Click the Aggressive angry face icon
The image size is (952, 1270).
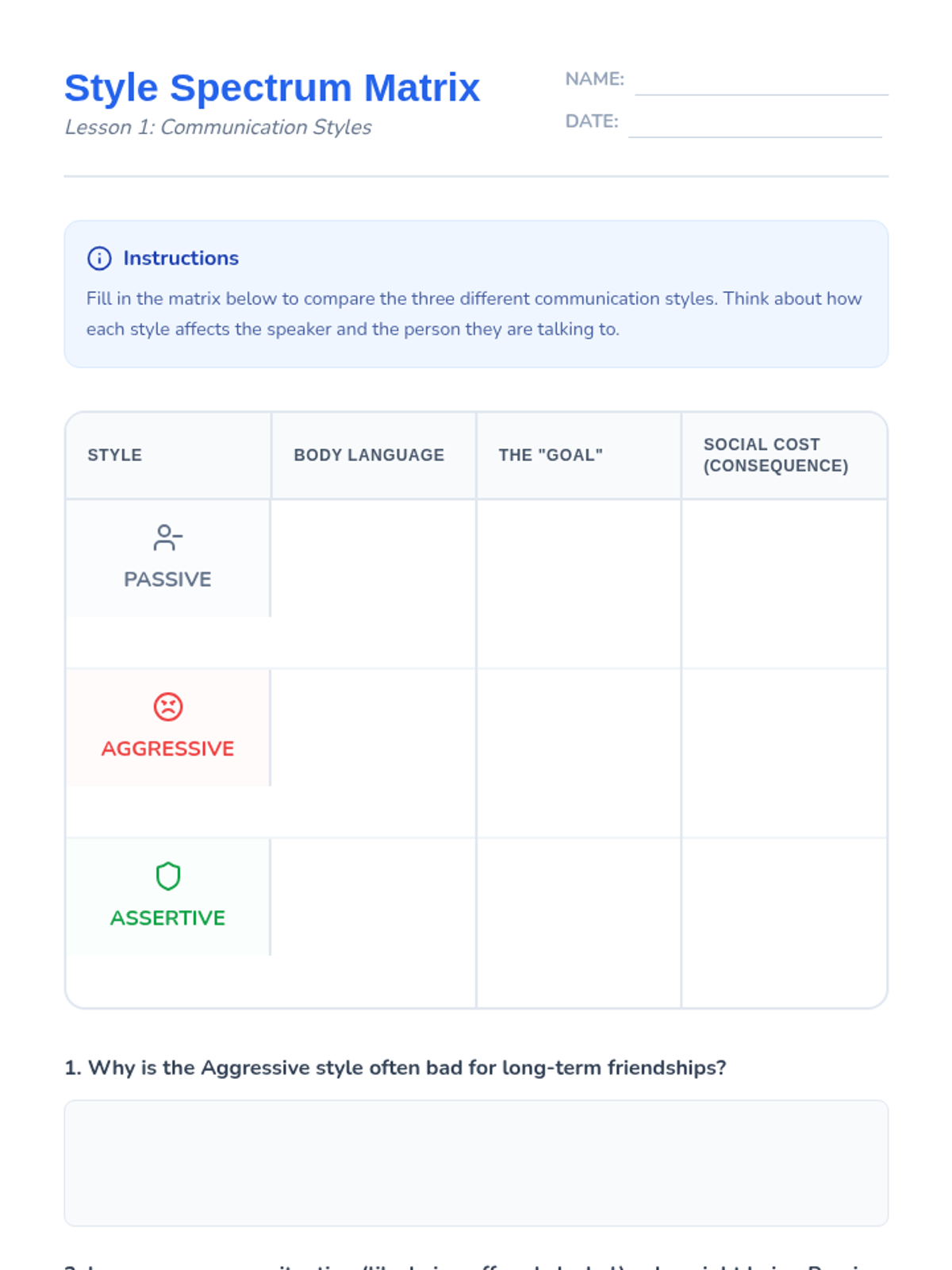[x=167, y=706]
